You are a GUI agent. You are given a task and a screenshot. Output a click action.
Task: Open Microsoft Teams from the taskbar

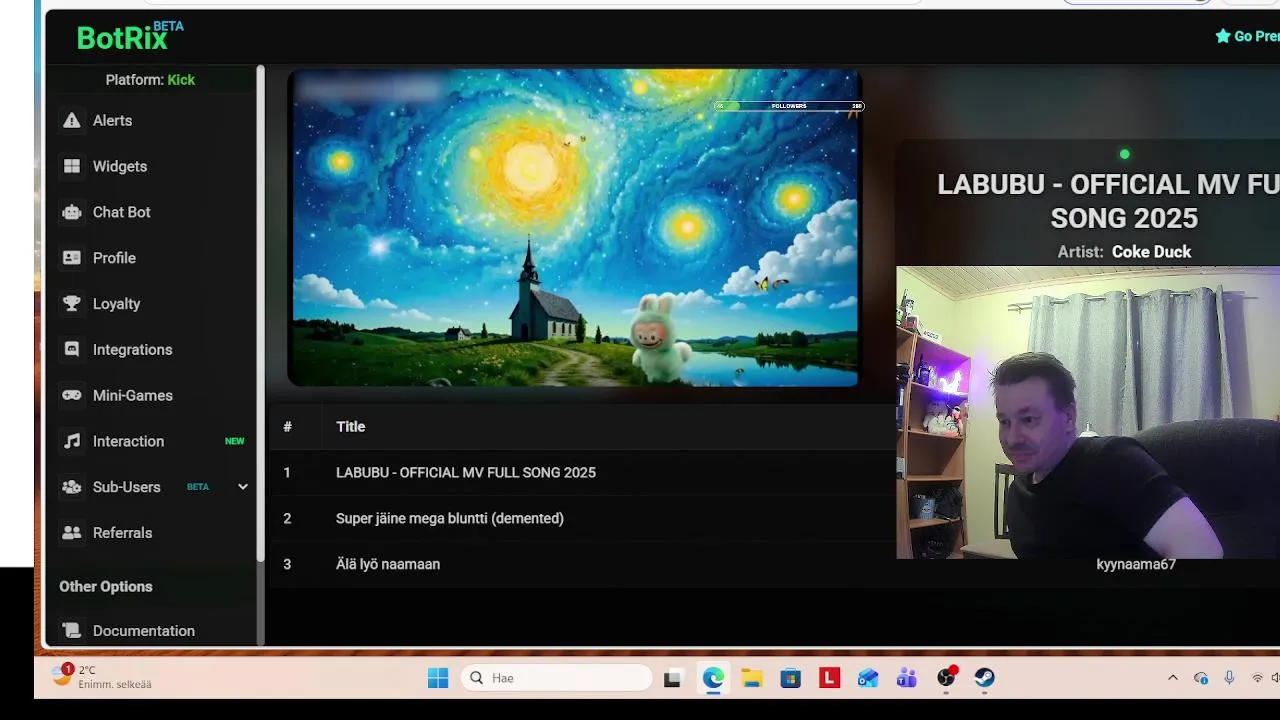(x=907, y=678)
